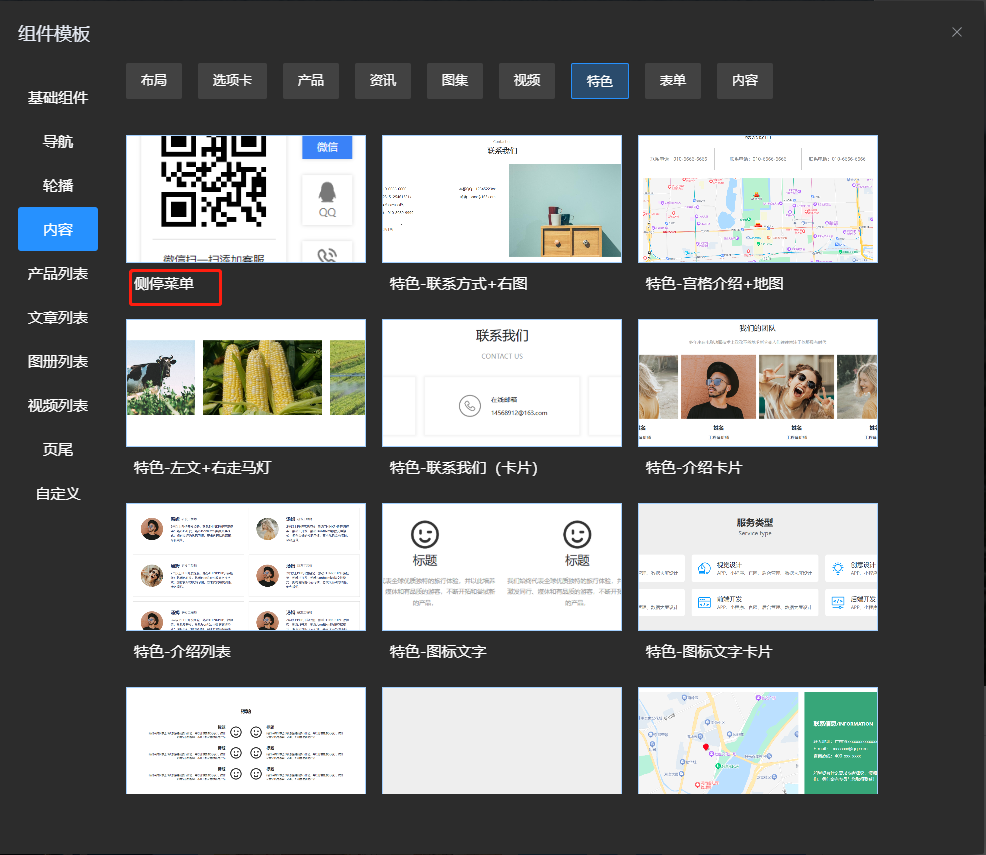
Task: Switch to the 布局 filter tab
Action: click(154, 80)
